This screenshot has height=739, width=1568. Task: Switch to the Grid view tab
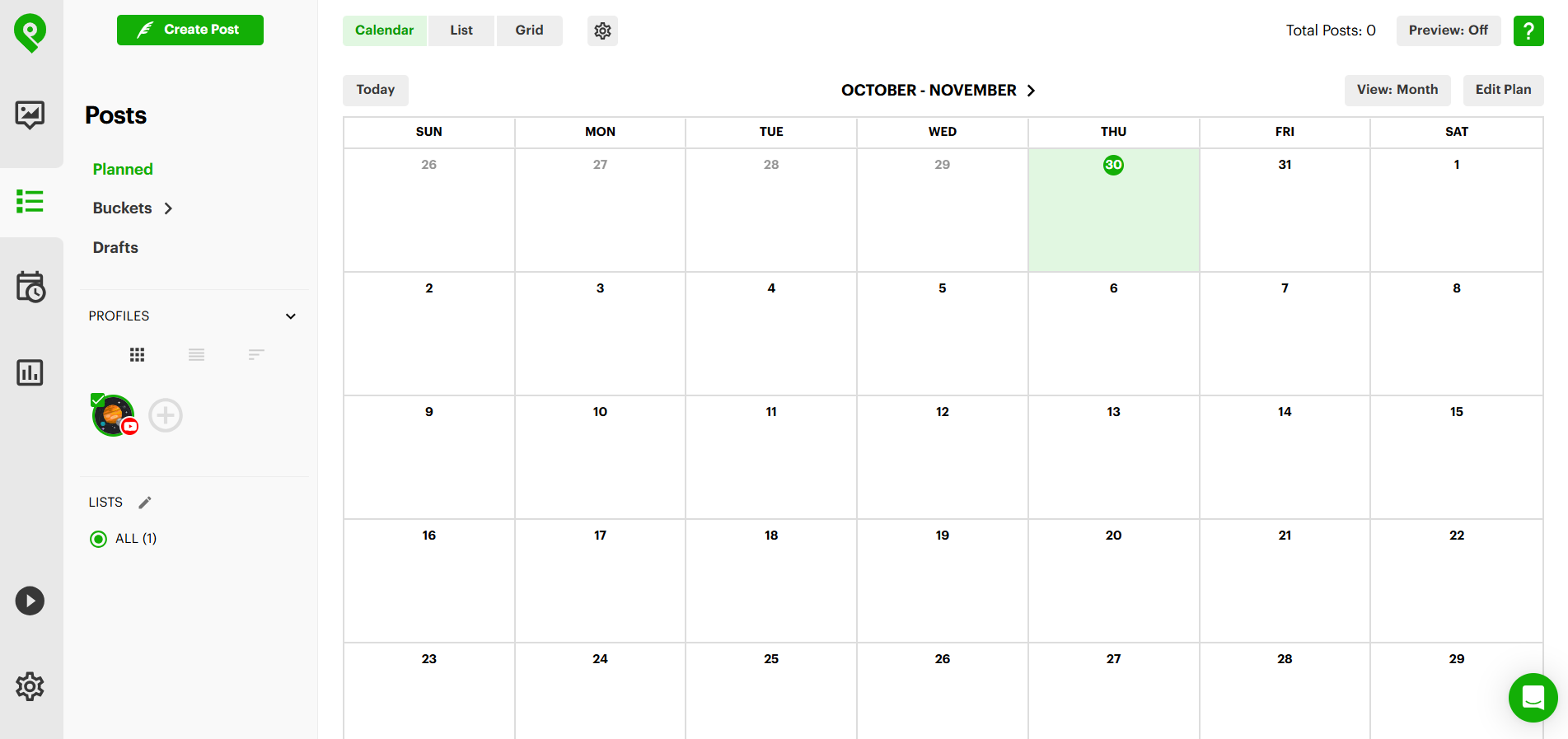tap(529, 30)
